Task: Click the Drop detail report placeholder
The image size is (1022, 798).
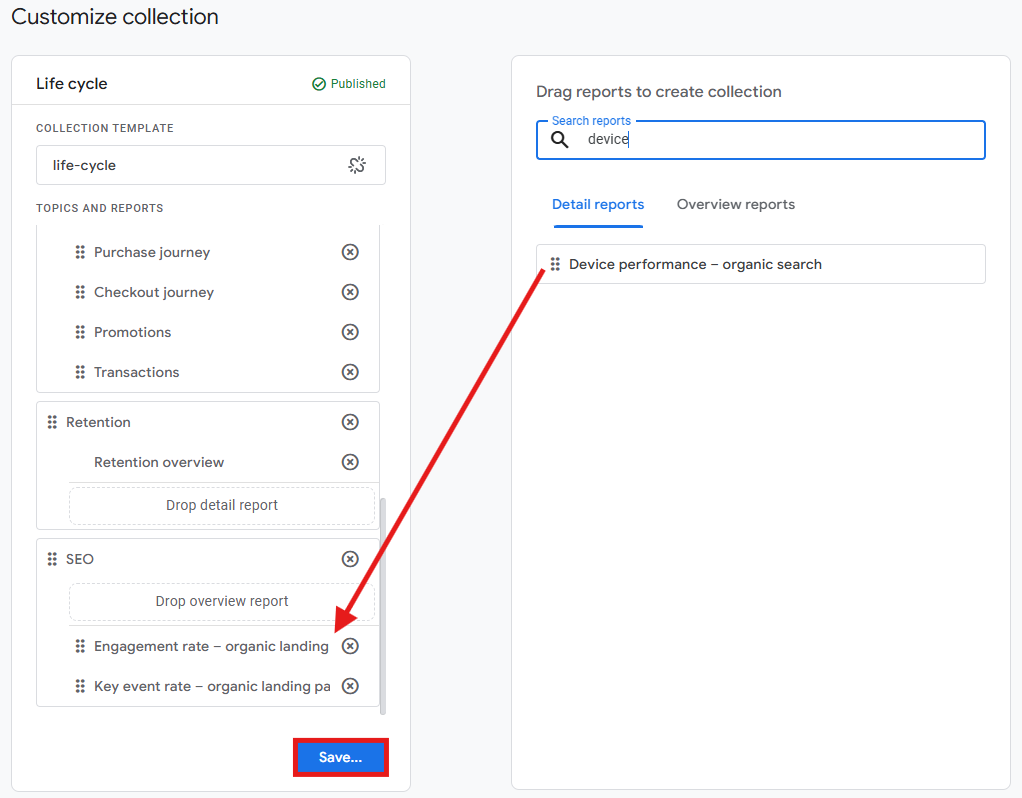Action: pos(222,505)
